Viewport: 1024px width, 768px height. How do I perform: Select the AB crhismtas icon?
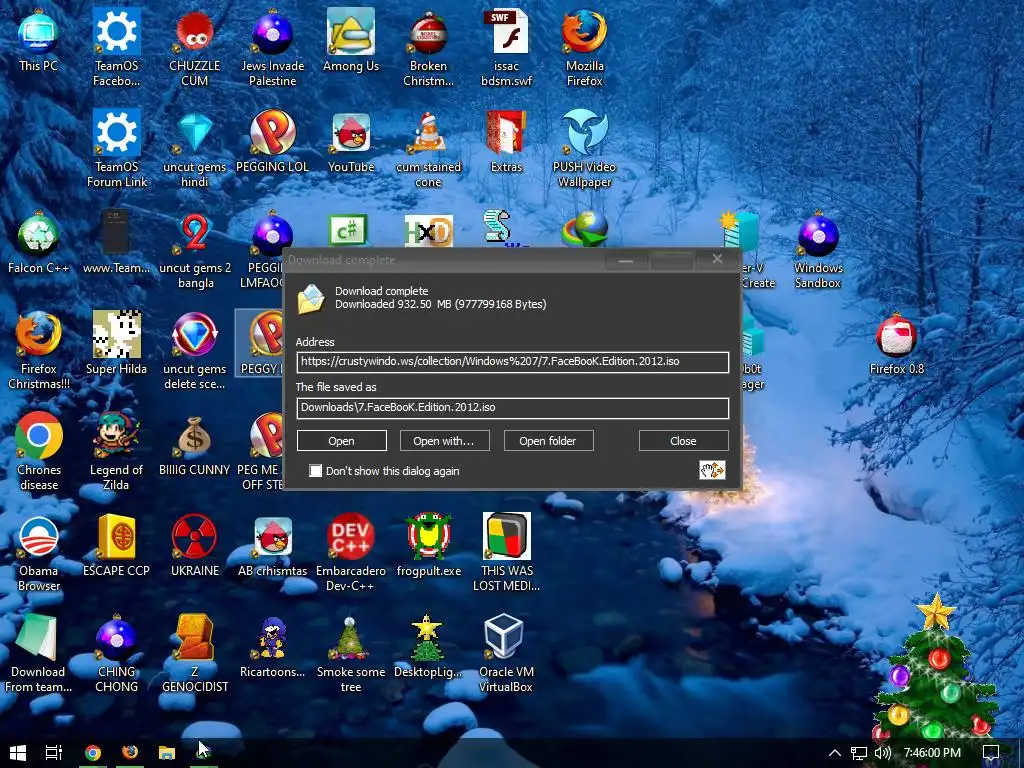272,546
